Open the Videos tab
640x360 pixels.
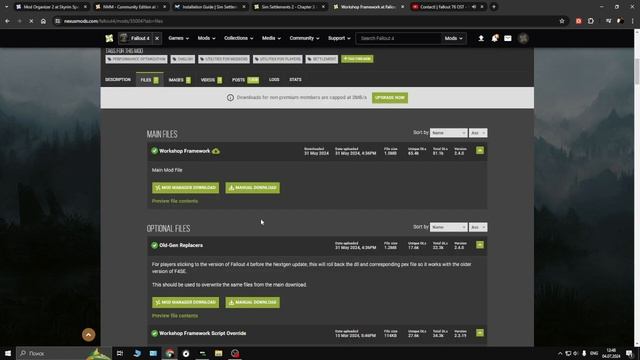click(x=211, y=80)
